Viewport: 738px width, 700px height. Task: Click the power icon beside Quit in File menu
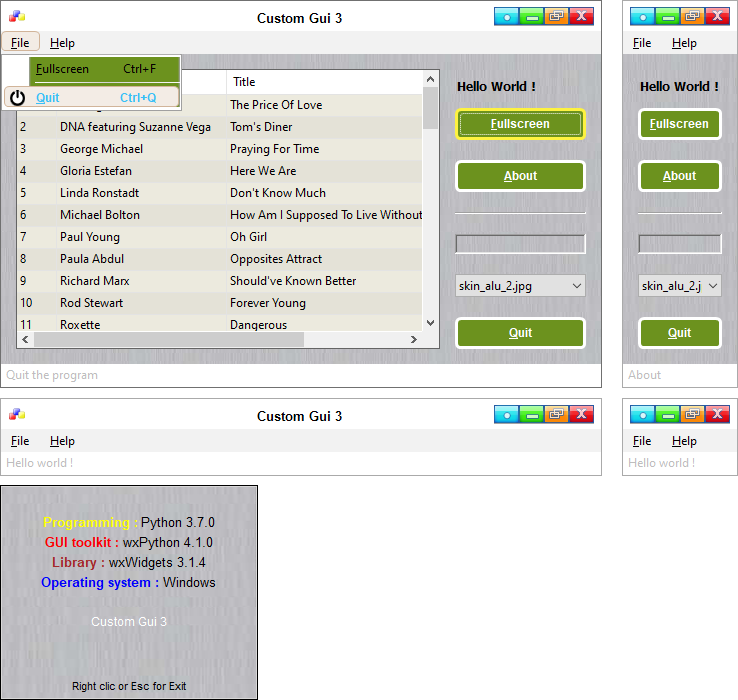point(17,98)
